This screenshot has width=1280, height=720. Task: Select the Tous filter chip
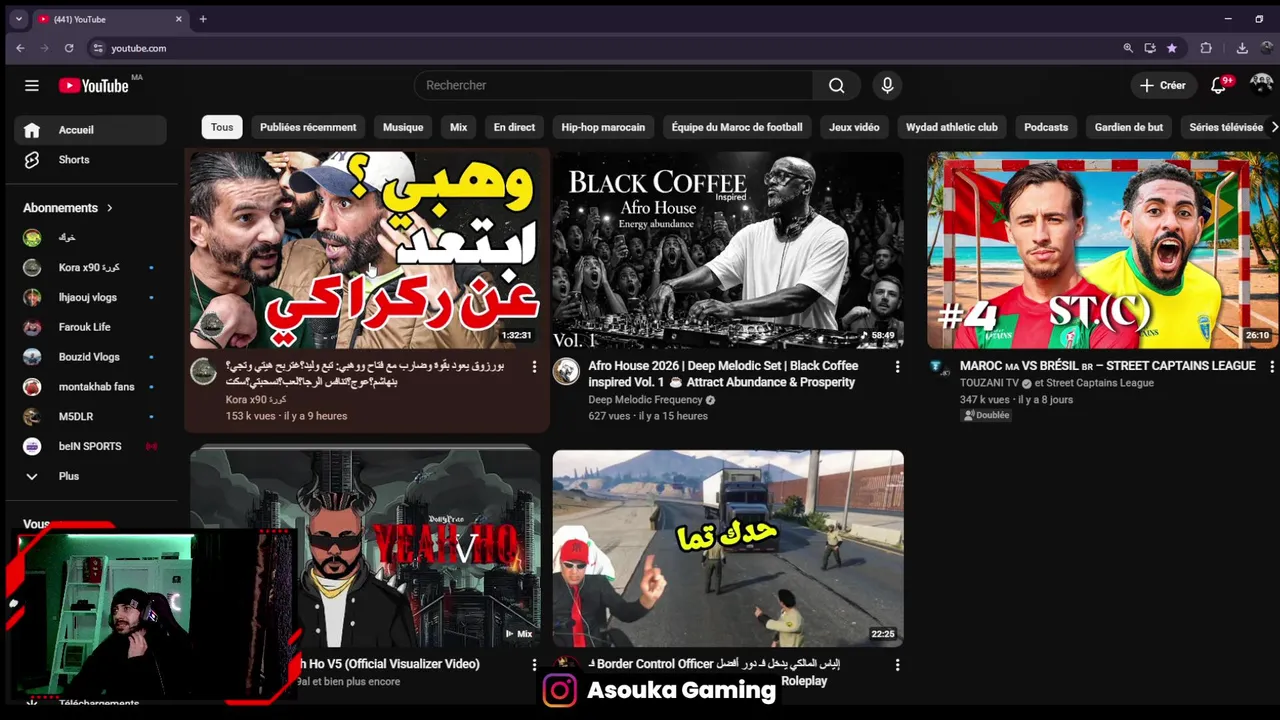[x=222, y=127]
